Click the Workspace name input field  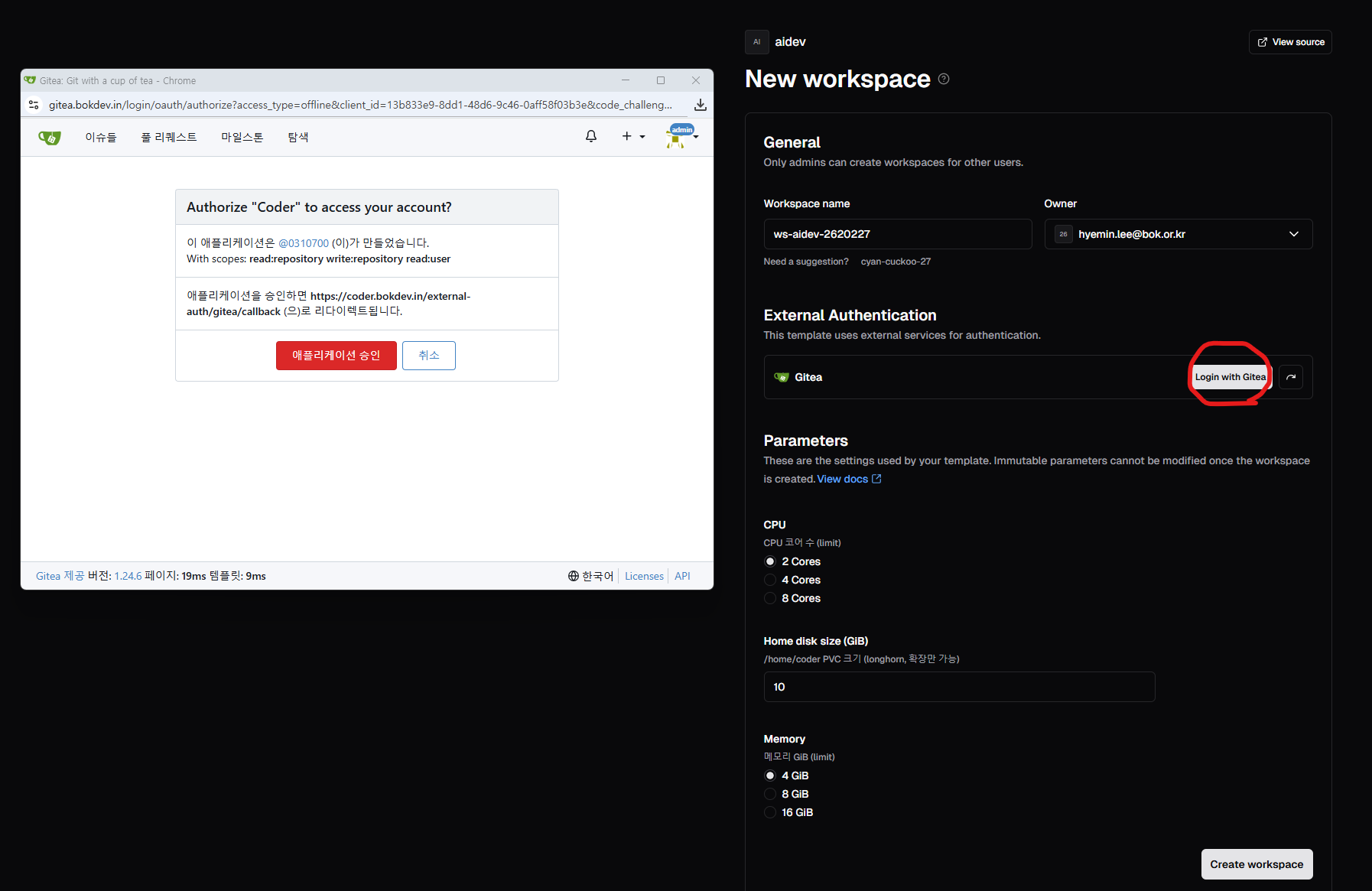[898, 234]
